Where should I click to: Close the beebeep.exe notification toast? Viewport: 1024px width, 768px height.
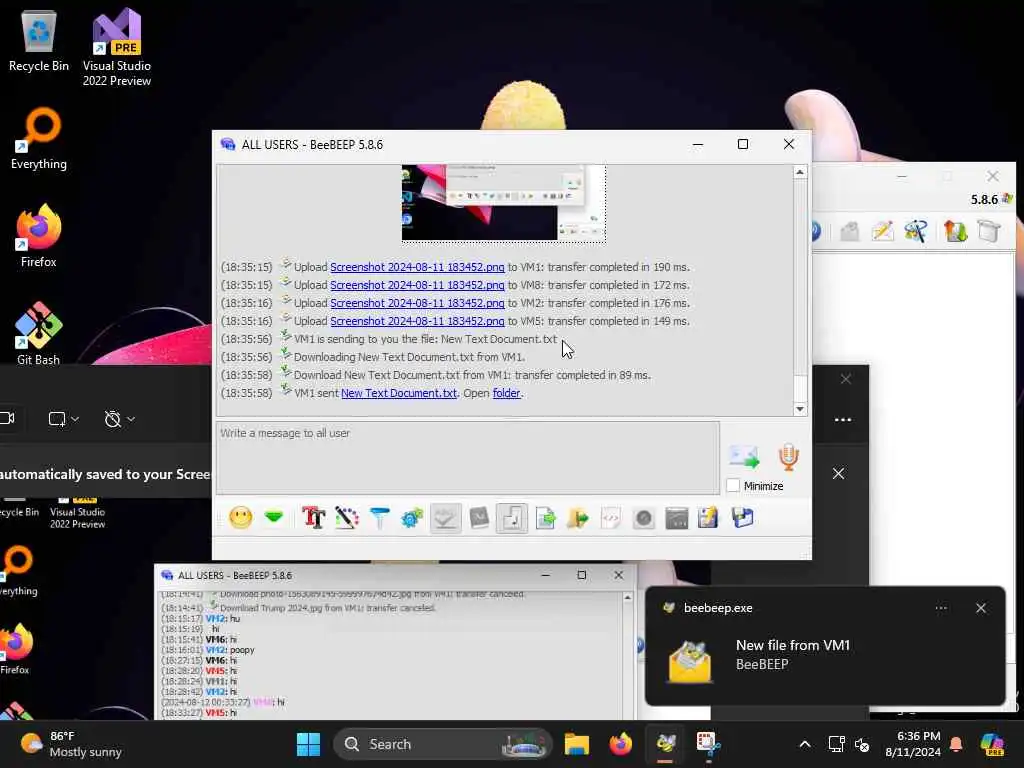point(981,608)
